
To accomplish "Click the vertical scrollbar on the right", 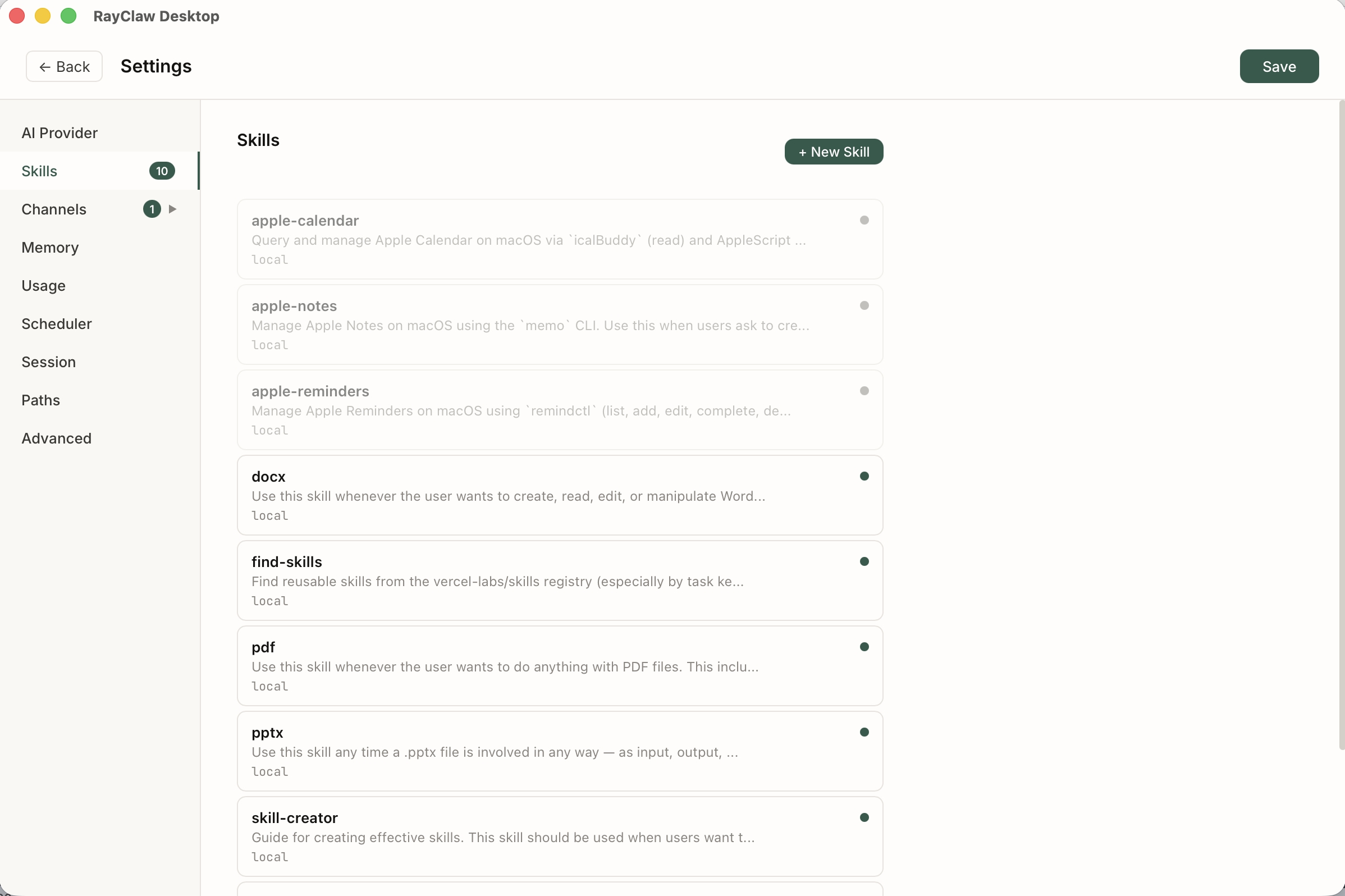I will pyautogui.click(x=1341, y=423).
